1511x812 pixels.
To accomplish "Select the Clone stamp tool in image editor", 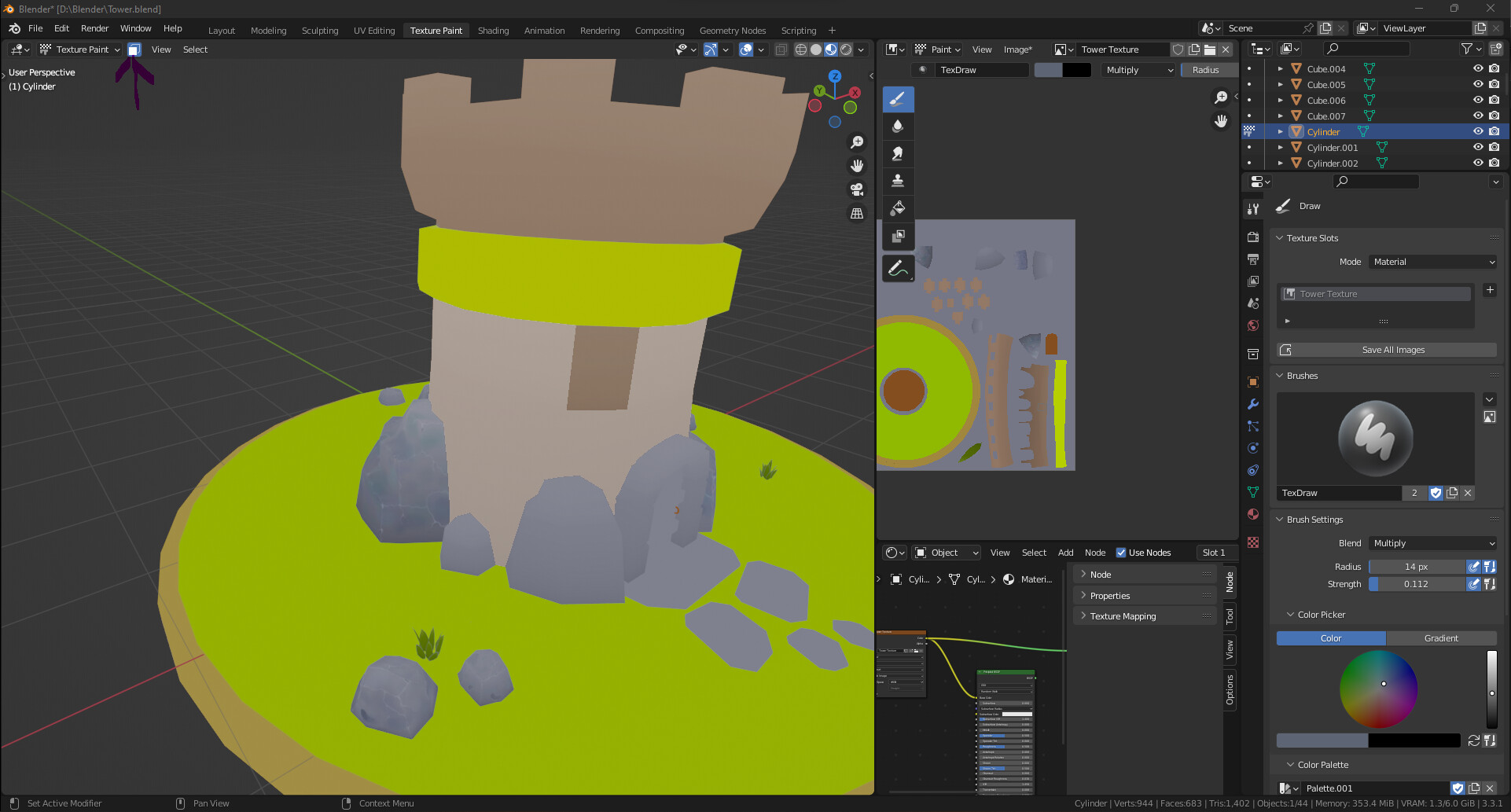I will [898, 182].
